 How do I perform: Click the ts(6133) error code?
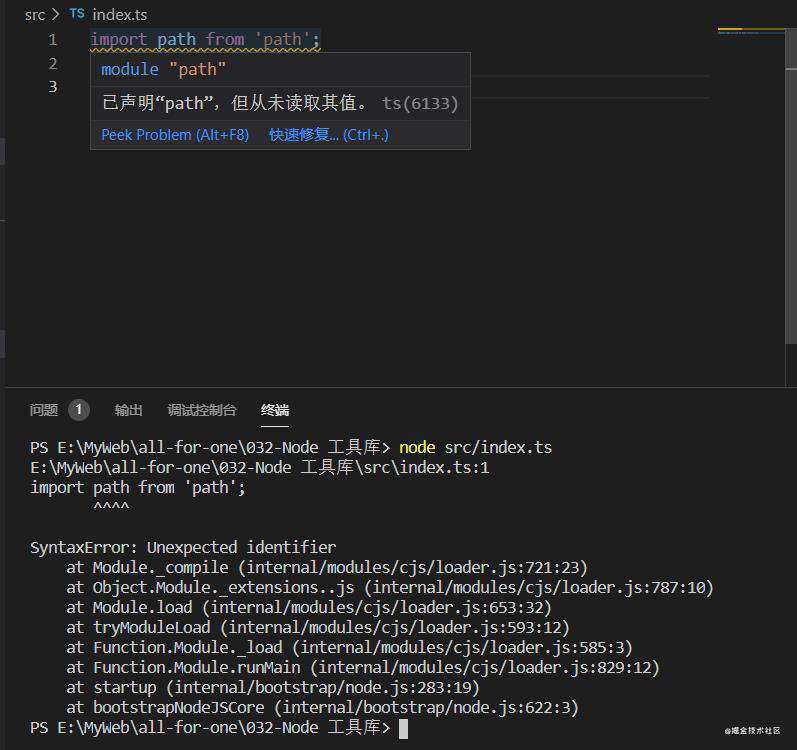(x=420, y=104)
